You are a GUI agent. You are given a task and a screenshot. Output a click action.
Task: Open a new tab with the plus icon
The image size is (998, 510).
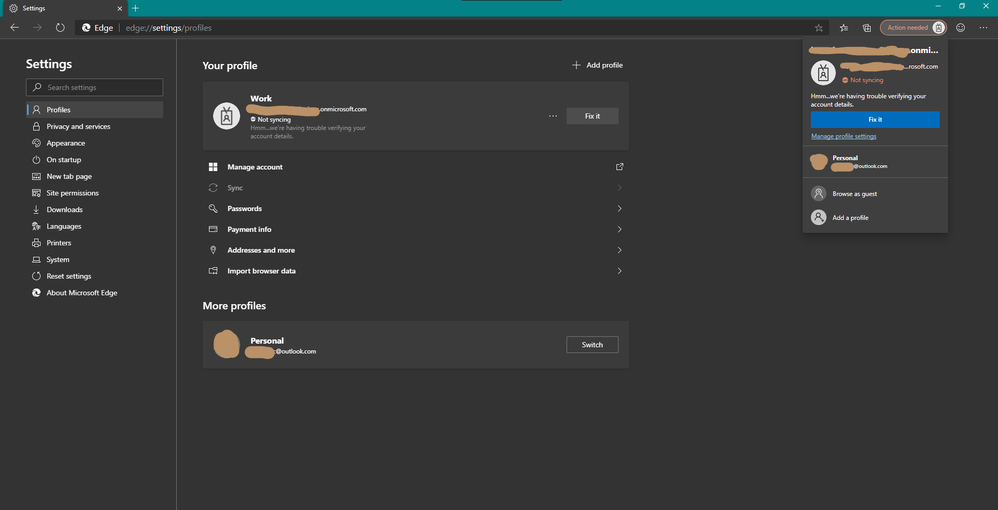tap(135, 8)
